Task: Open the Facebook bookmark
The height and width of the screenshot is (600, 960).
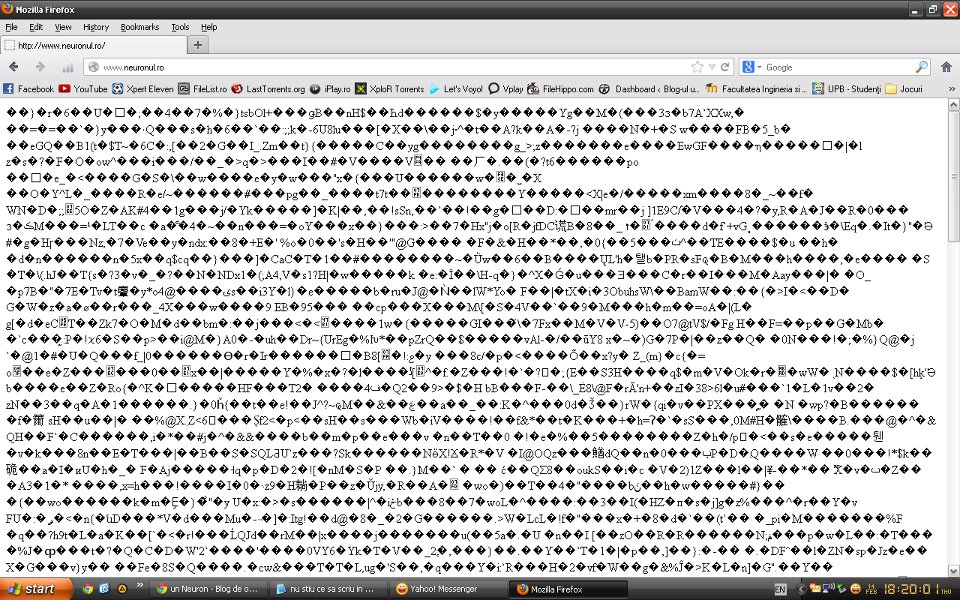Action: pos(28,89)
